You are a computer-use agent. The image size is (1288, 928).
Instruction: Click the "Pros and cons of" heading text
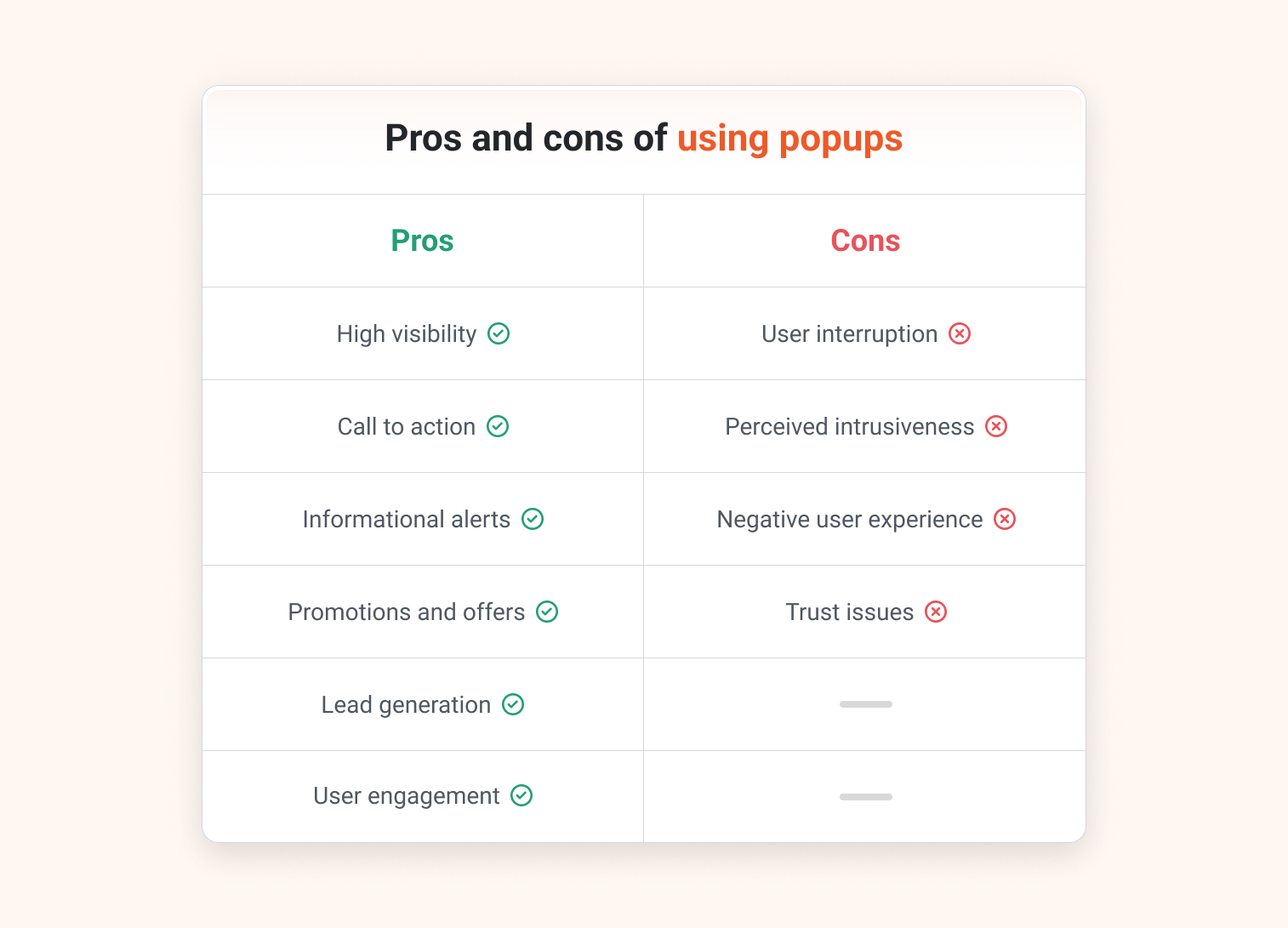(x=526, y=139)
